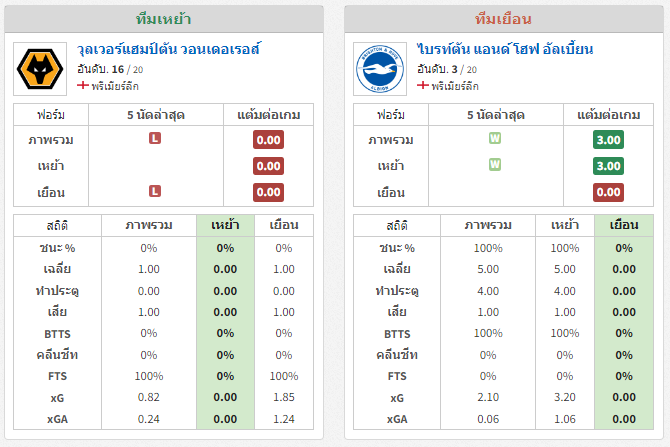Image resolution: width=670 pixels, height=447 pixels.
Task: Click Brighton's rank text อันดับ. 3 / 20
Action: coord(447,69)
